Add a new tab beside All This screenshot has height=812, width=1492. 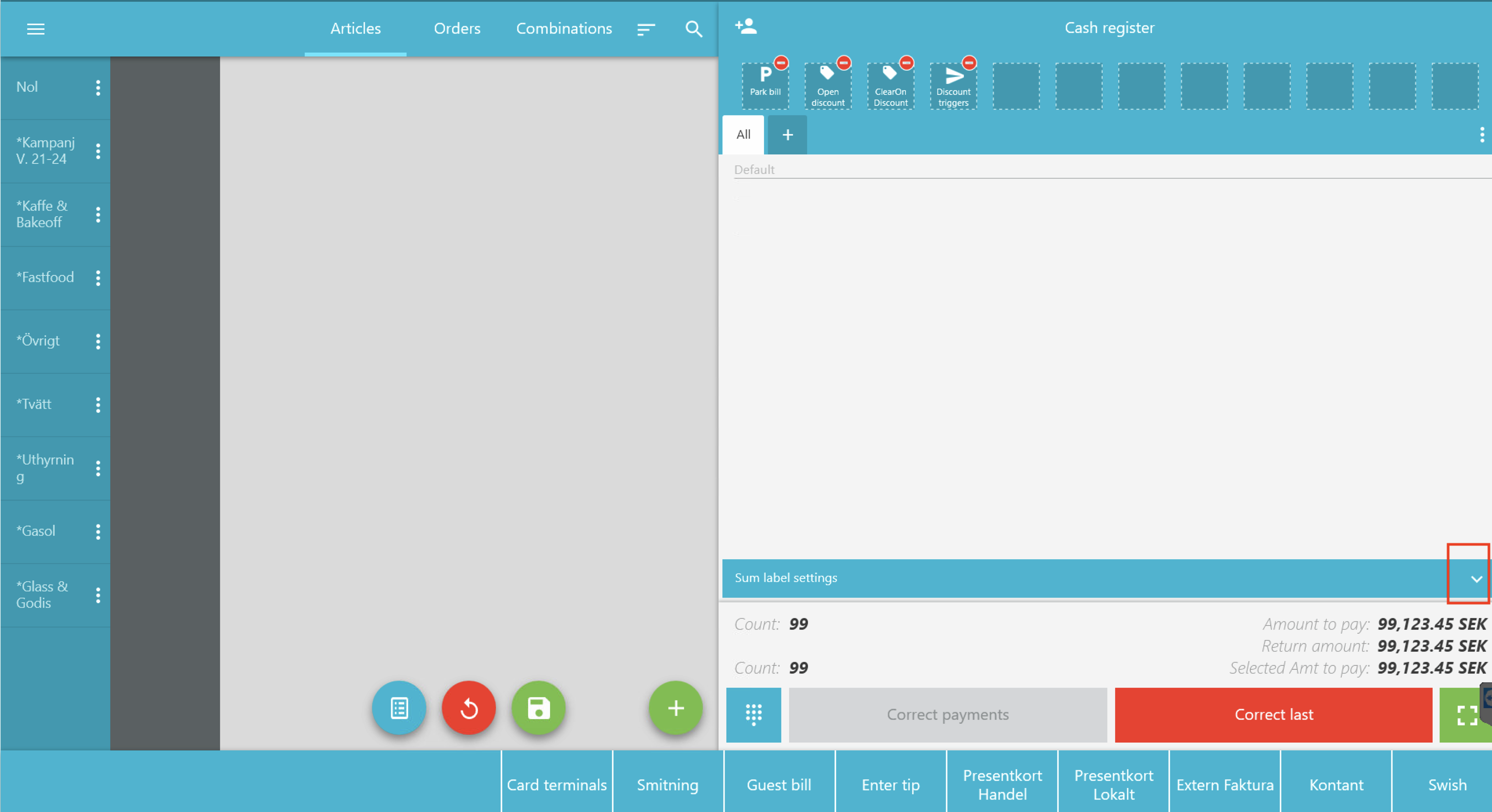[787, 135]
